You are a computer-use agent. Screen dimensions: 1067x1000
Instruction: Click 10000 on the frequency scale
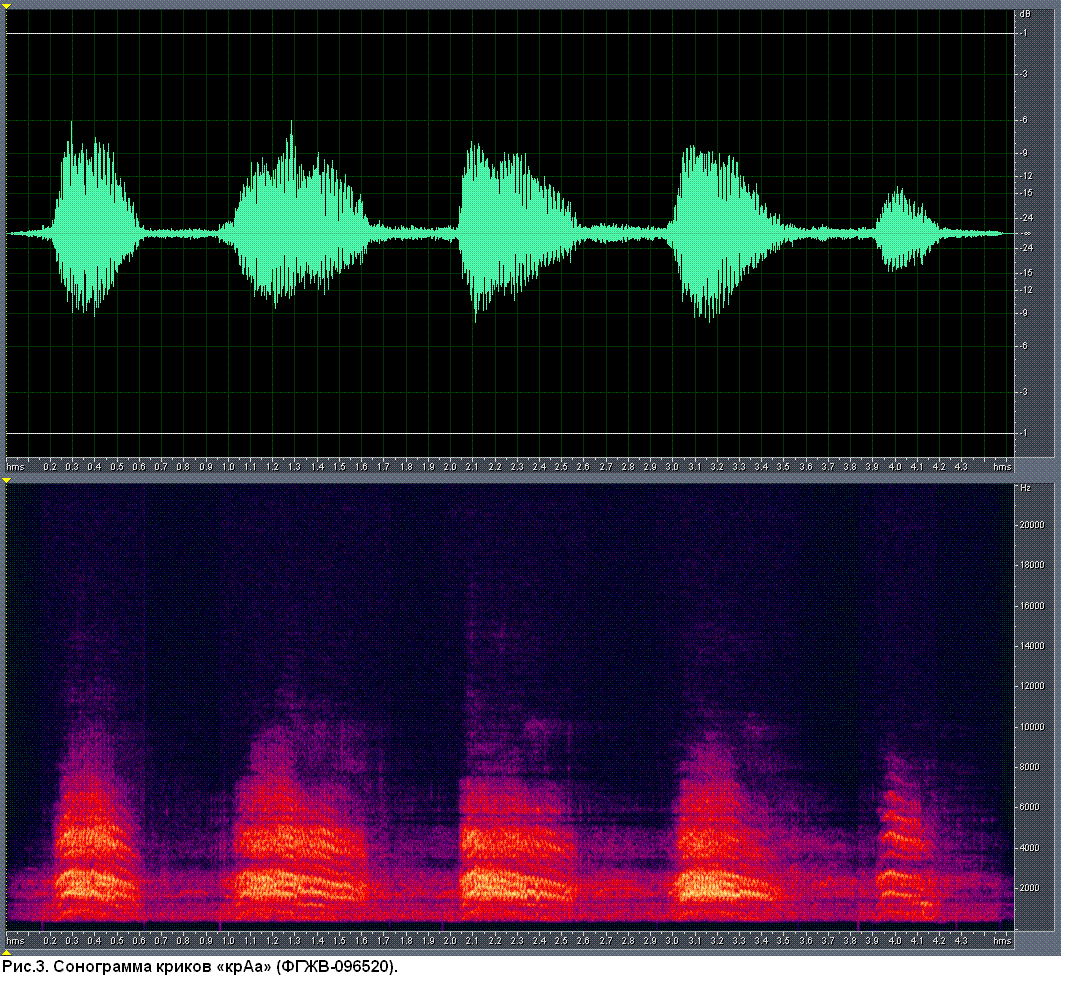[x=1032, y=727]
